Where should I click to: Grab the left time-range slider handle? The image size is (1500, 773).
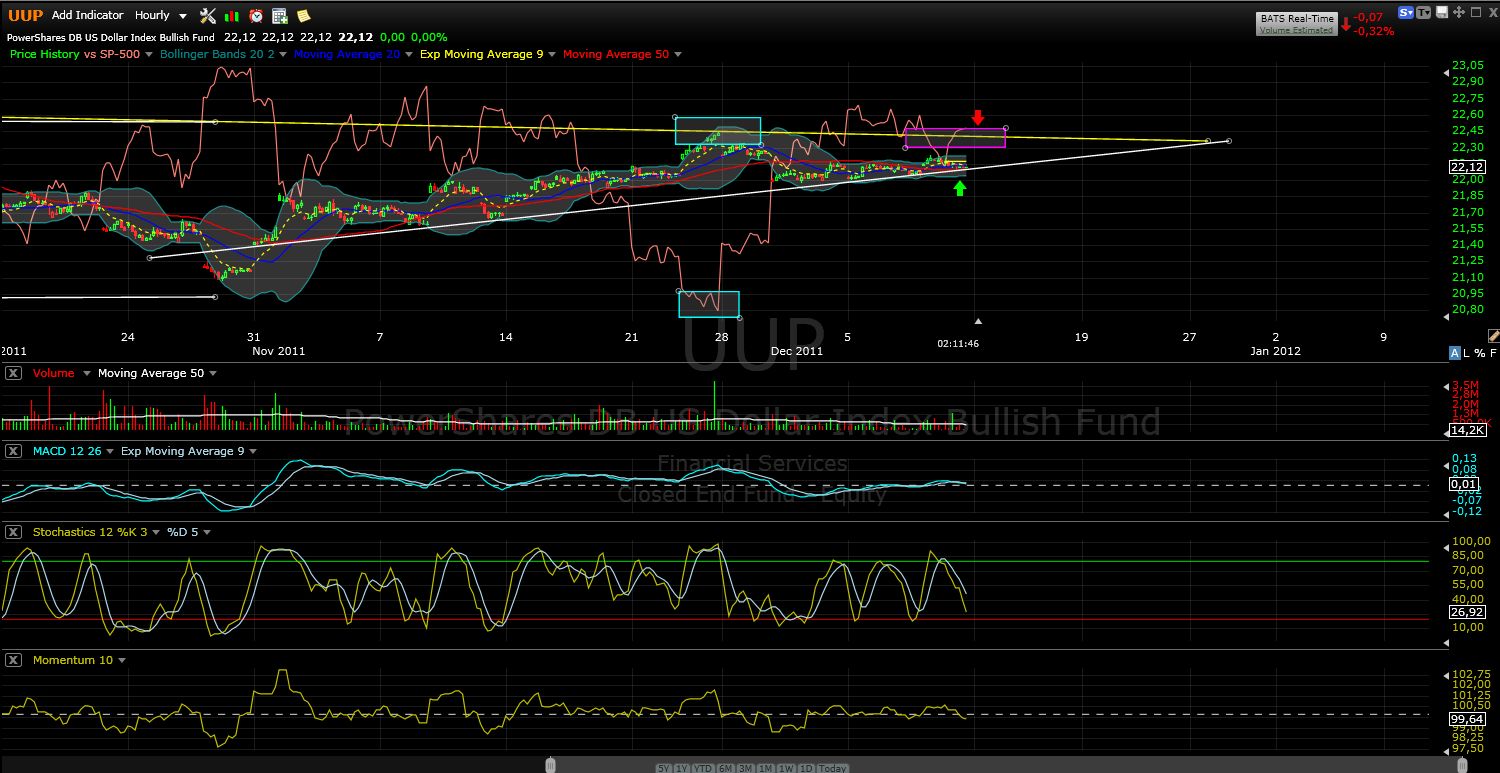click(x=550, y=766)
